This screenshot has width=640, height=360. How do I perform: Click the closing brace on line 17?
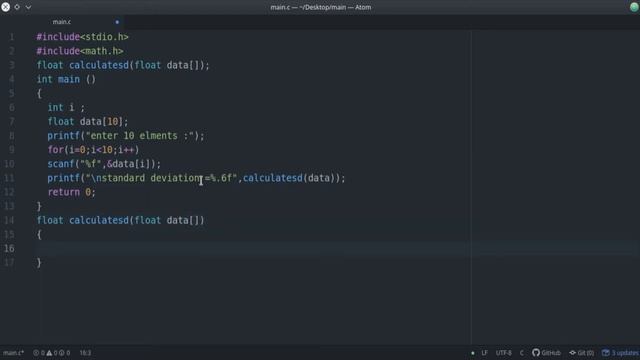(x=39, y=263)
